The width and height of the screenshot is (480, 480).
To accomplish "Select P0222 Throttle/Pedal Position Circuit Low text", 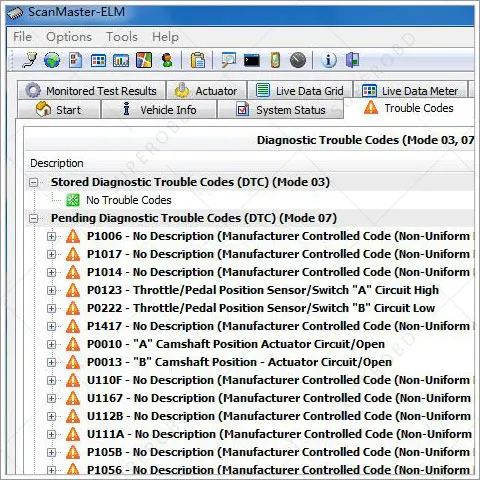I will point(261,308).
